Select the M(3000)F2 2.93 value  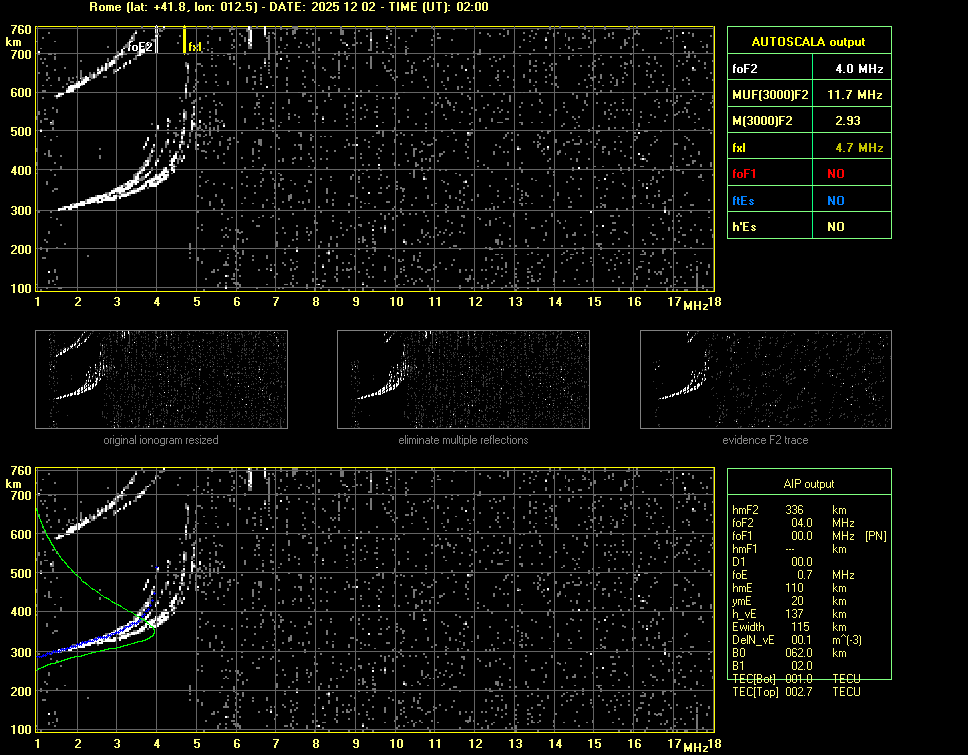[849, 121]
